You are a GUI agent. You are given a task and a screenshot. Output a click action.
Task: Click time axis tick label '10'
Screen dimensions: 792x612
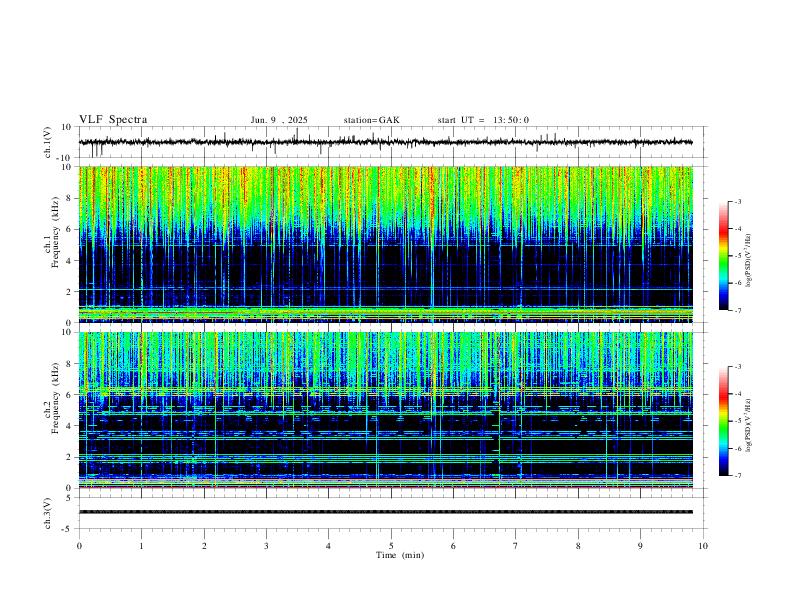(703, 546)
